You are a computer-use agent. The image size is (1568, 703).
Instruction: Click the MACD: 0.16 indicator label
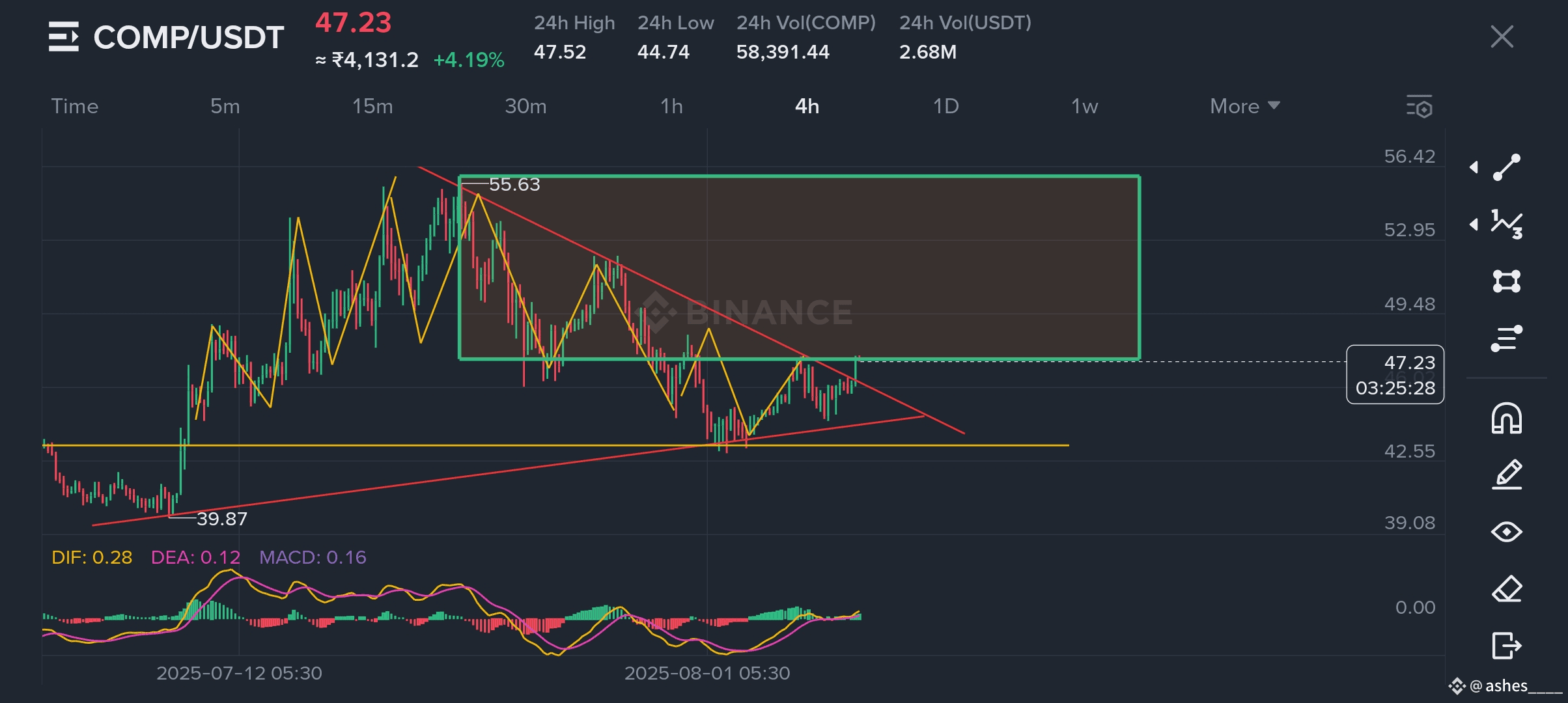pos(313,558)
